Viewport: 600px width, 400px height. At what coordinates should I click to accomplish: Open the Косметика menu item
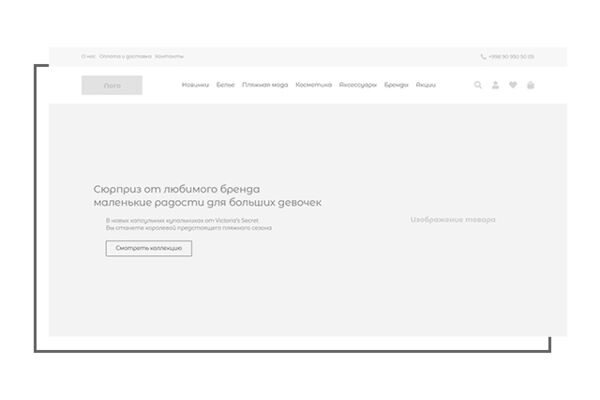[x=313, y=85]
